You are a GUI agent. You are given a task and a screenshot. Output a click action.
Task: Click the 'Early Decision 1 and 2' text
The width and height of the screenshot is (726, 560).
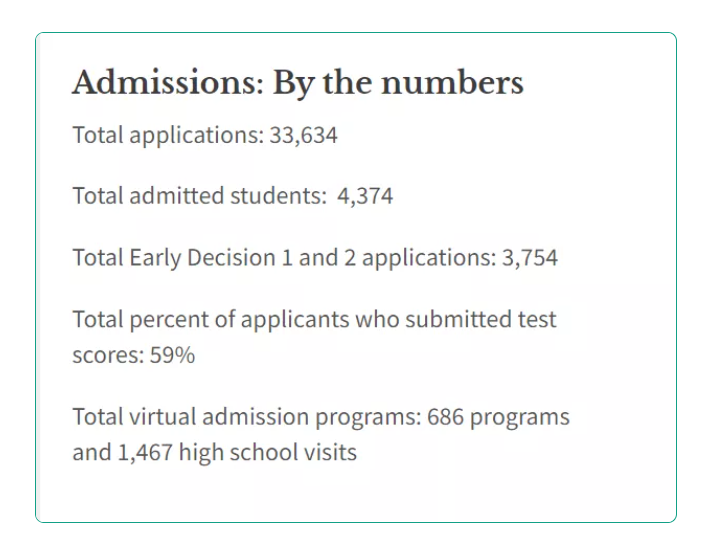[243, 258]
